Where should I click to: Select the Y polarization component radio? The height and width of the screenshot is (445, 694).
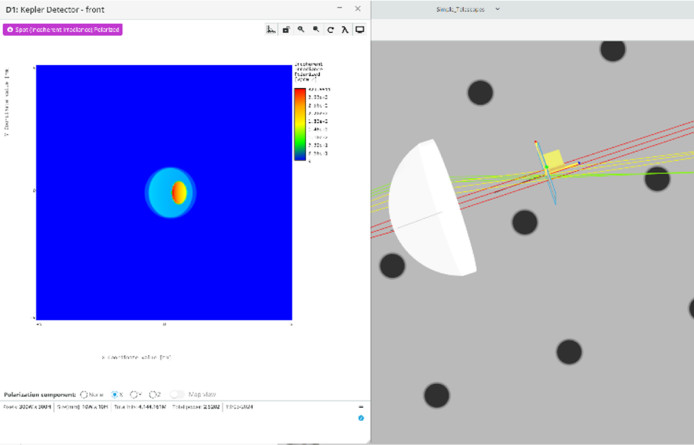point(133,394)
